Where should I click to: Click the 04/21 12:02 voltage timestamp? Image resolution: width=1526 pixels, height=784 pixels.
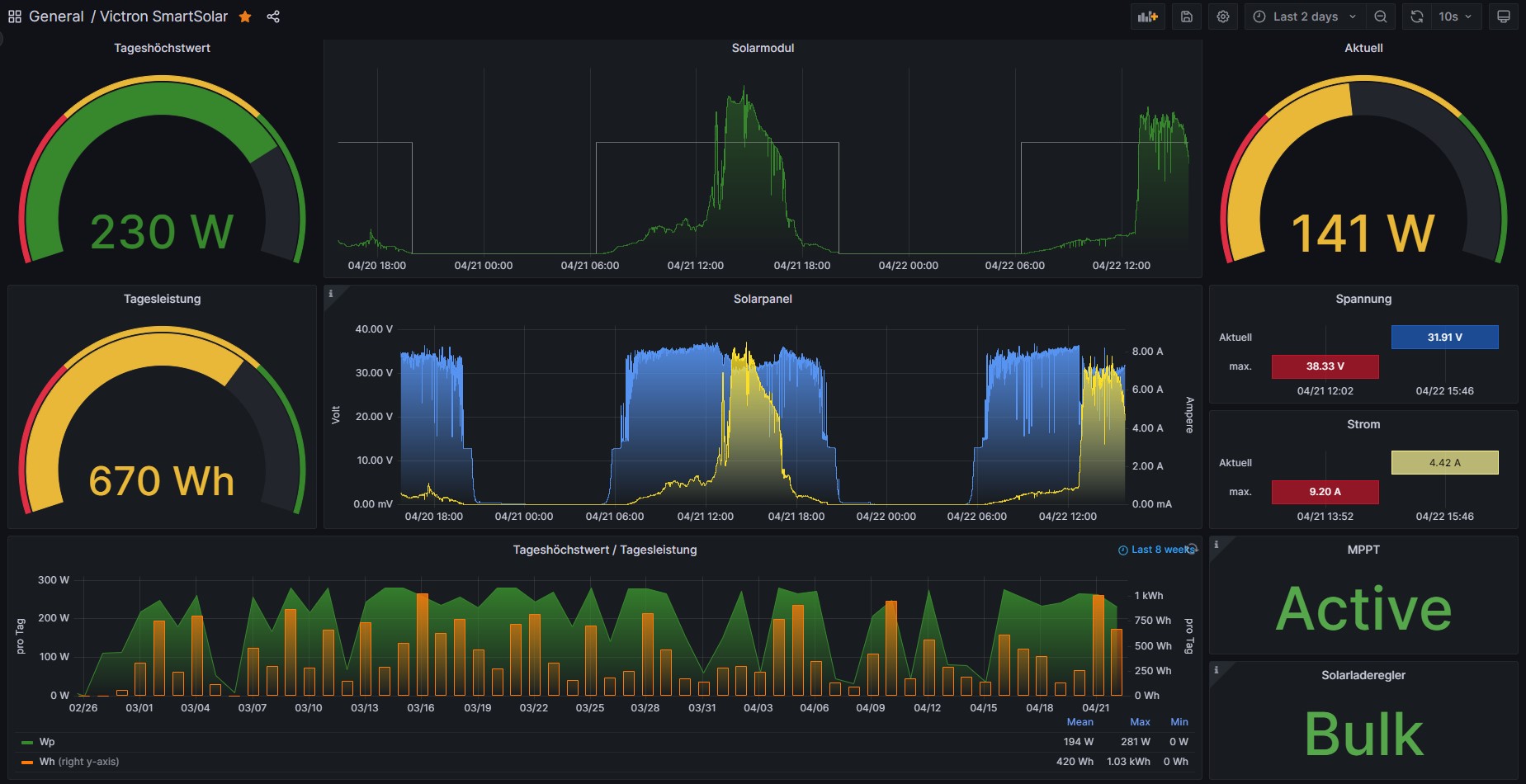1325,391
